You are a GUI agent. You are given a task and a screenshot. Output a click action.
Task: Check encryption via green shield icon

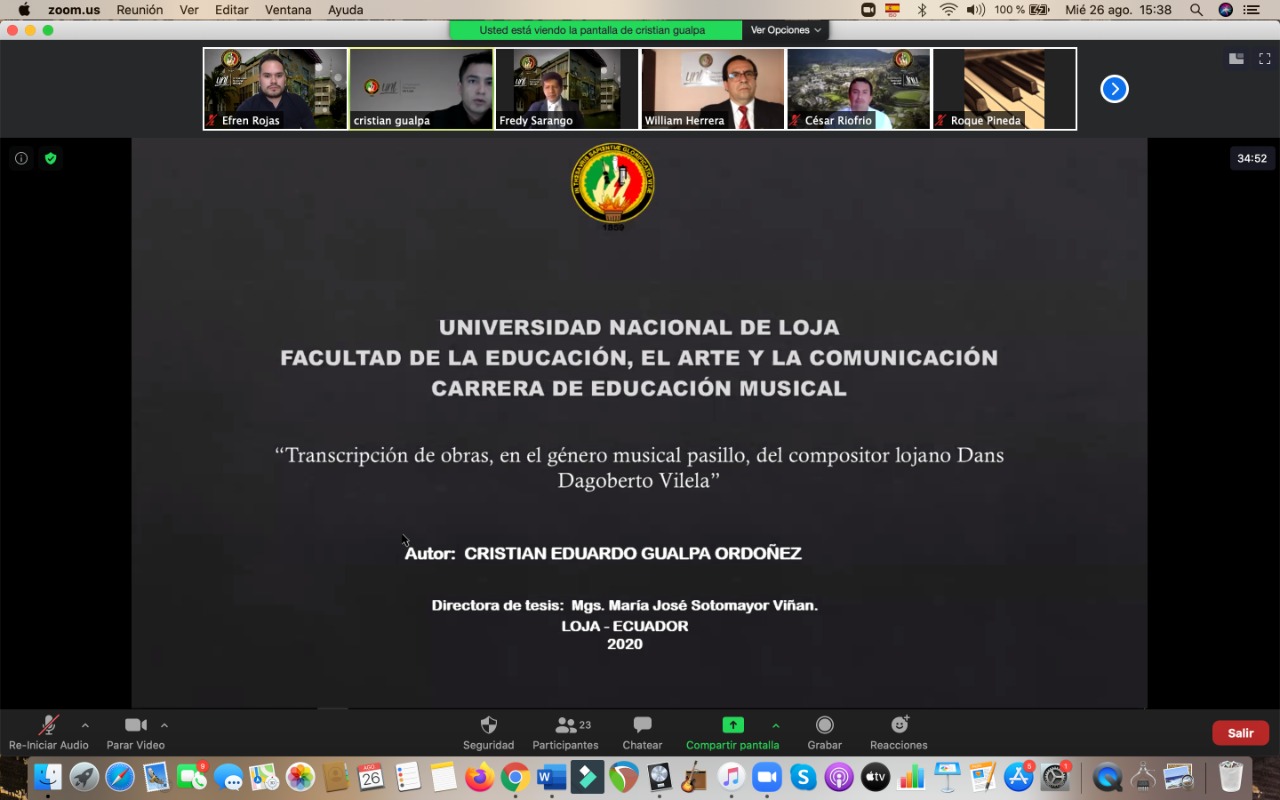[x=51, y=158]
